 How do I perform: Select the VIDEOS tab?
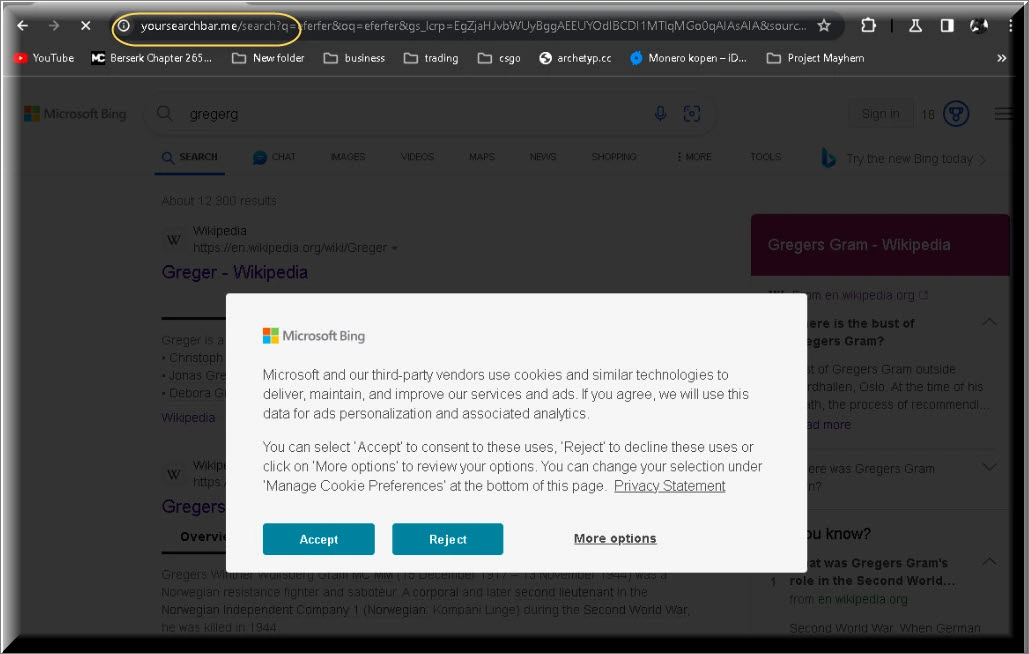pyautogui.click(x=417, y=157)
